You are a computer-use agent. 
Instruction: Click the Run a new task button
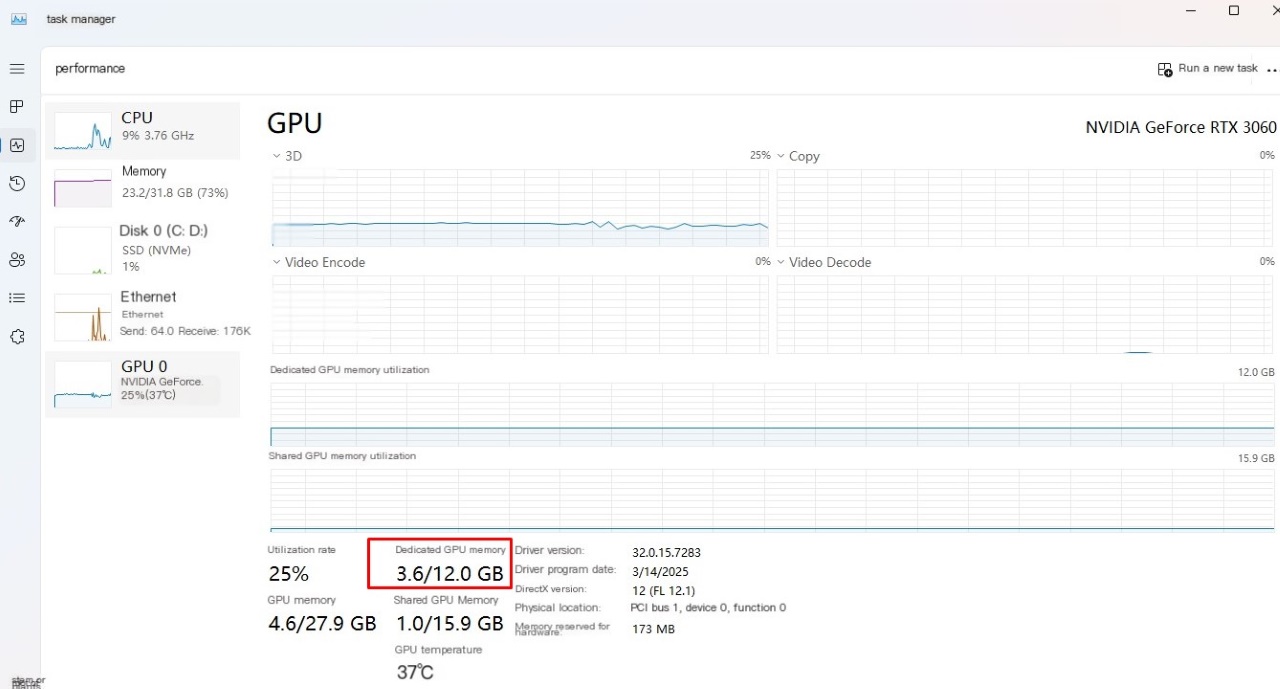[x=1208, y=69]
